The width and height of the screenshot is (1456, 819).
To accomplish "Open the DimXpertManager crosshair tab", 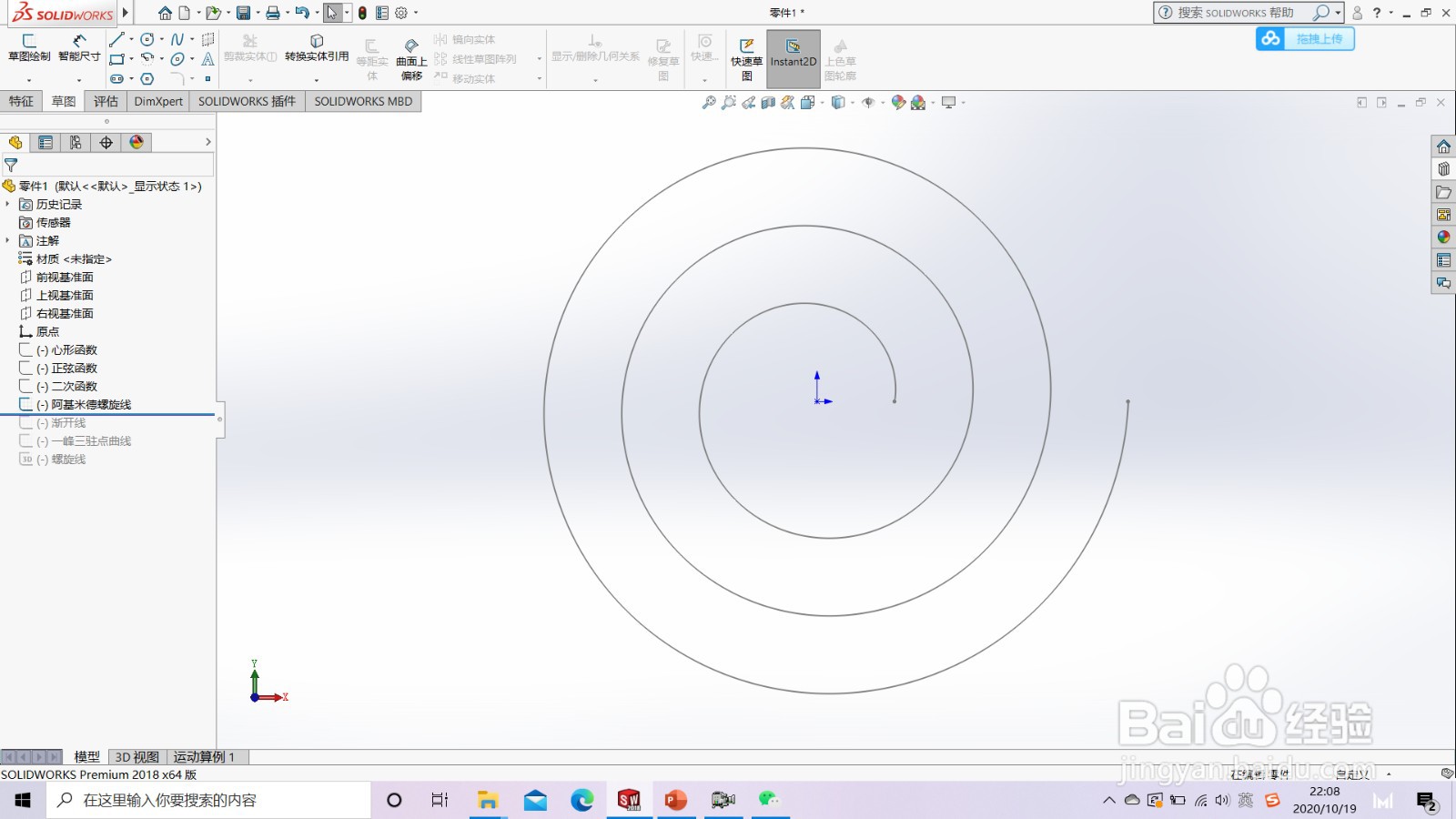I will pyautogui.click(x=106, y=143).
